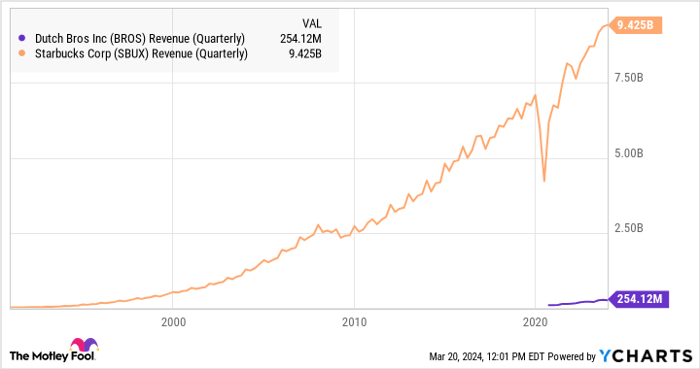Viewport: 700px width, 369px height.
Task: Click the 9.425B value in legend
Action: pyautogui.click(x=305, y=54)
